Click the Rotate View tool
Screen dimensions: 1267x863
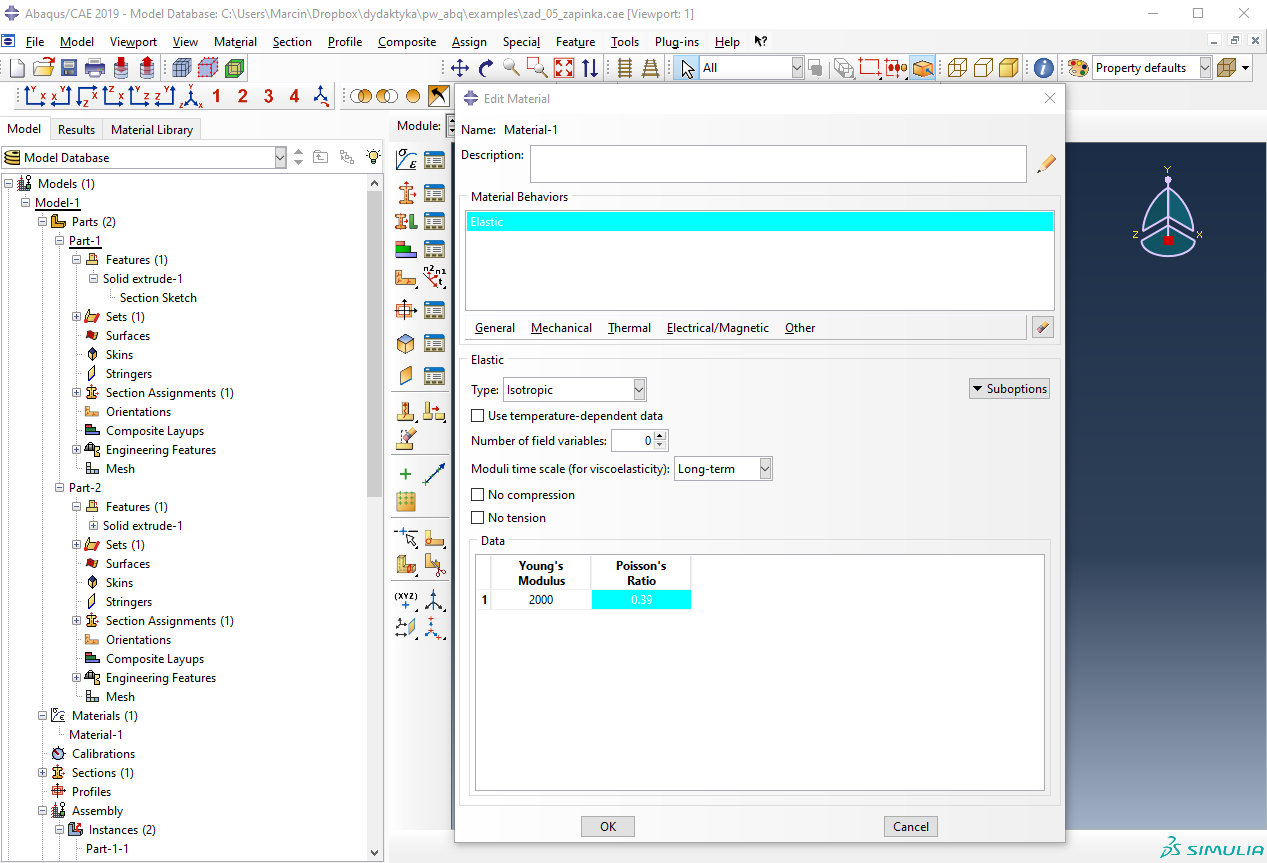(486, 68)
